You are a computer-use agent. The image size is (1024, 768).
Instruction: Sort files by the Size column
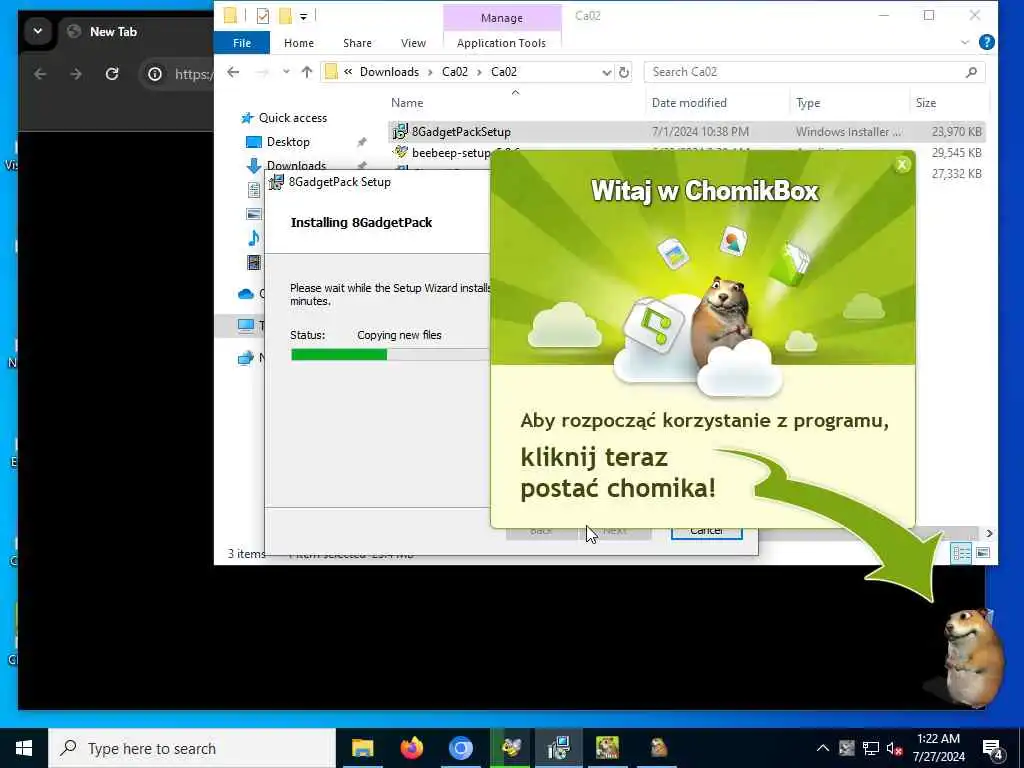coord(925,103)
